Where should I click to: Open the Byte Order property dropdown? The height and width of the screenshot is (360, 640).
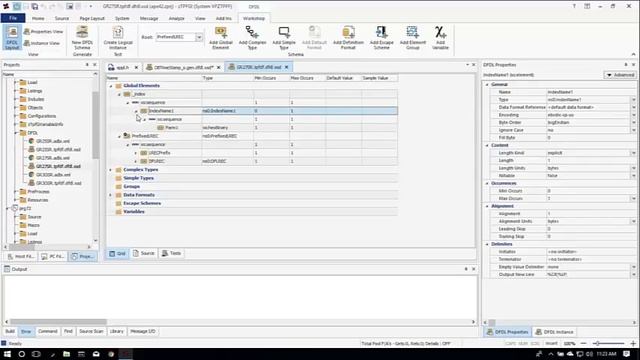coord(633,122)
